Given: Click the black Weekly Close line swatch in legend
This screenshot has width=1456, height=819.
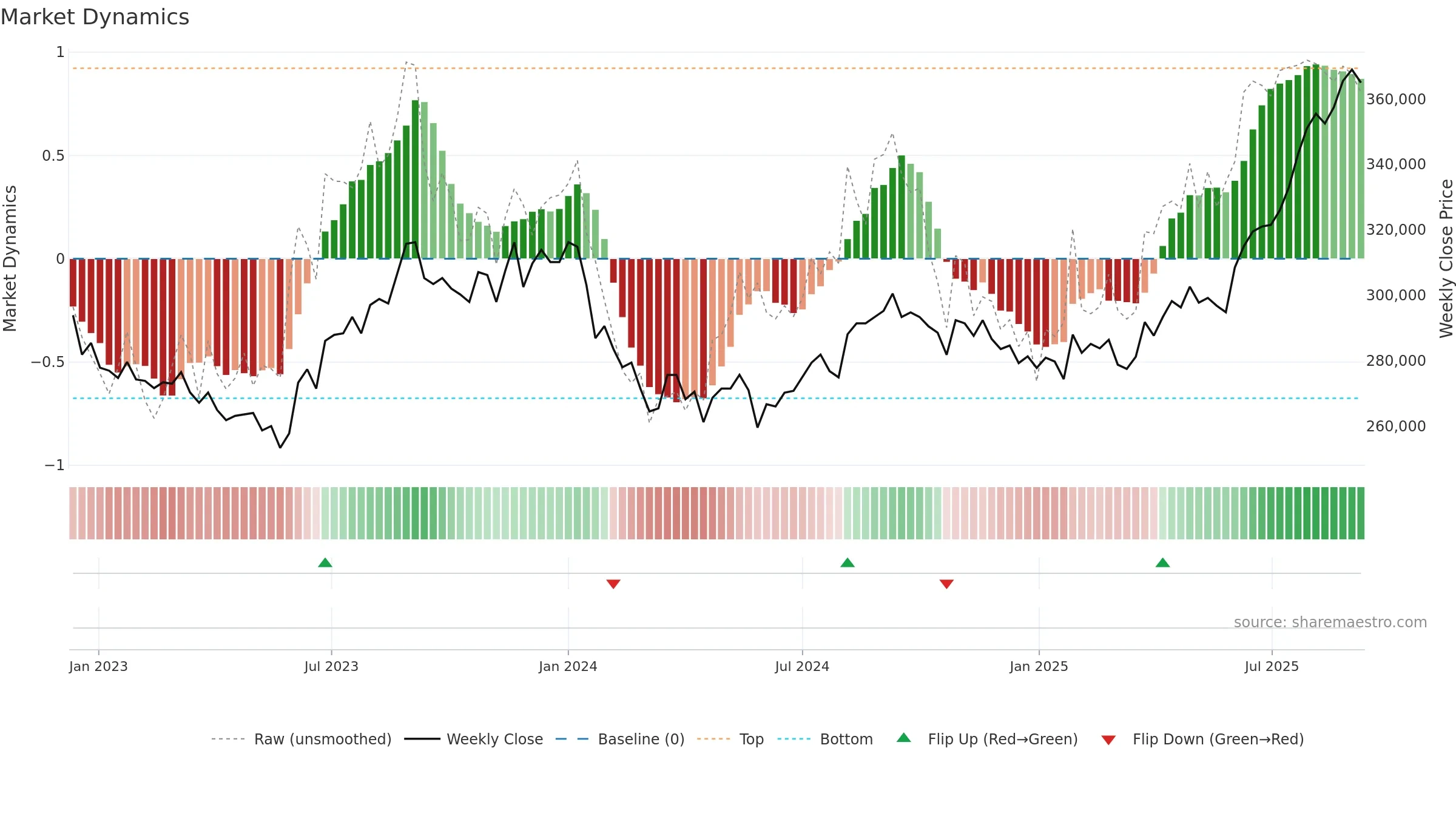Looking at the screenshot, I should tap(422, 739).
